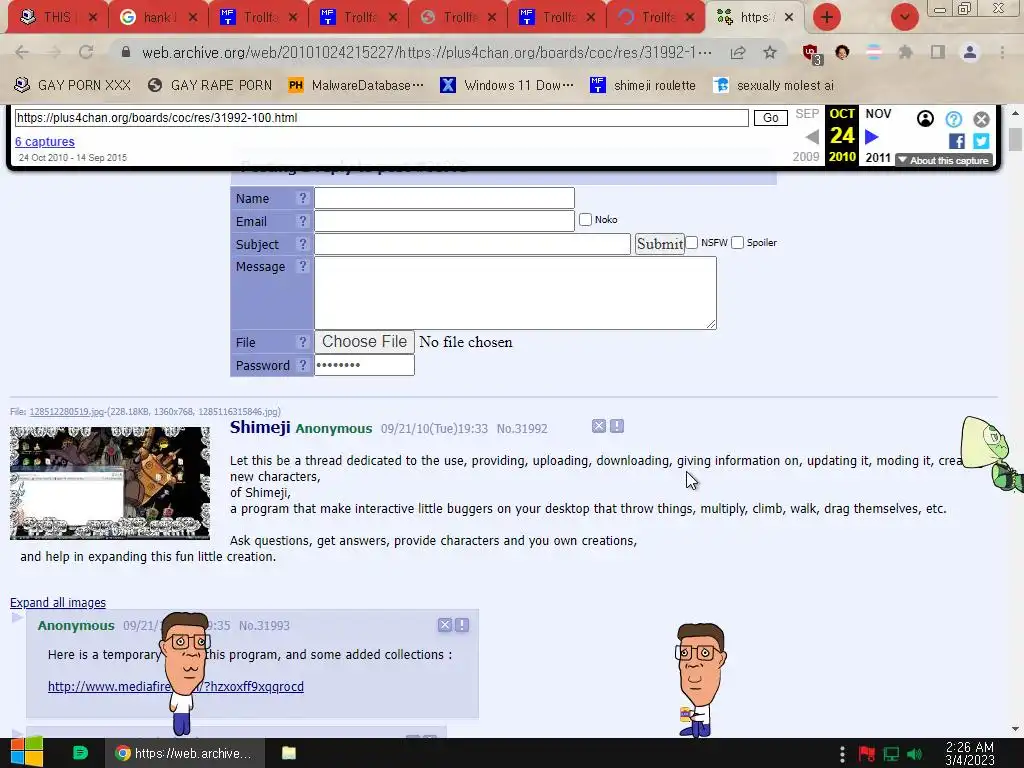Open the tab search chevron dropdown
1024x768 pixels.
(x=904, y=17)
